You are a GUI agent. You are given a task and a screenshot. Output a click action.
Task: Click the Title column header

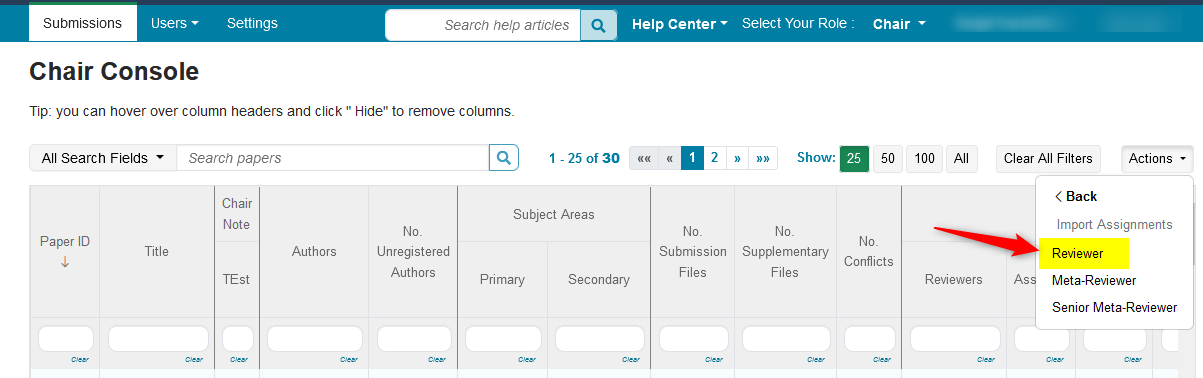[157, 252]
